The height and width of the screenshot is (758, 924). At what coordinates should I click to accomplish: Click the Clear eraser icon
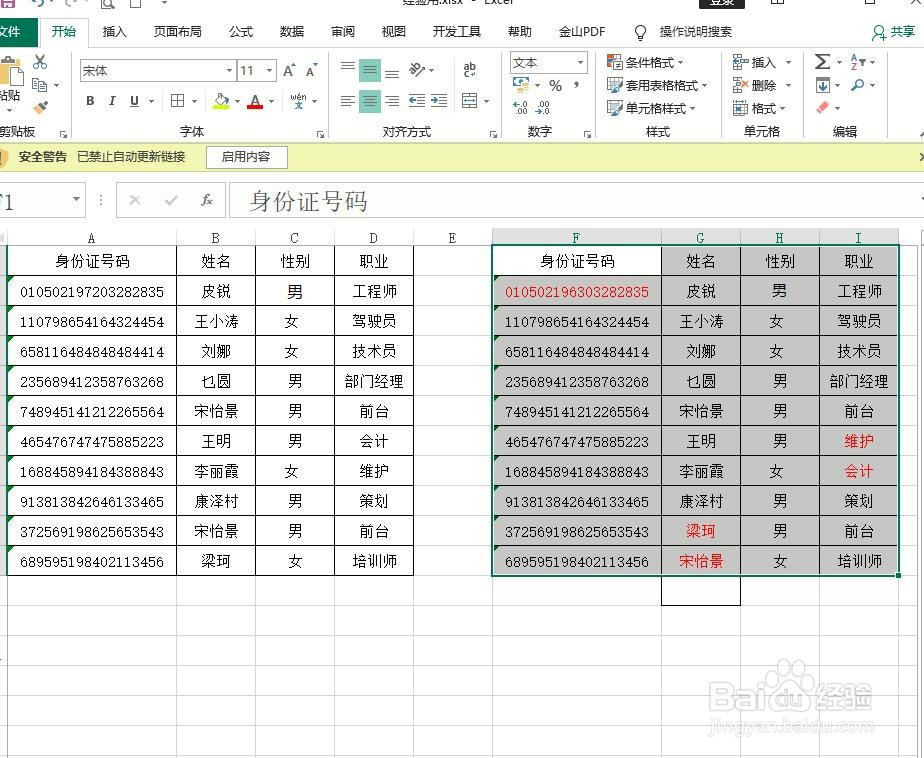pos(823,107)
